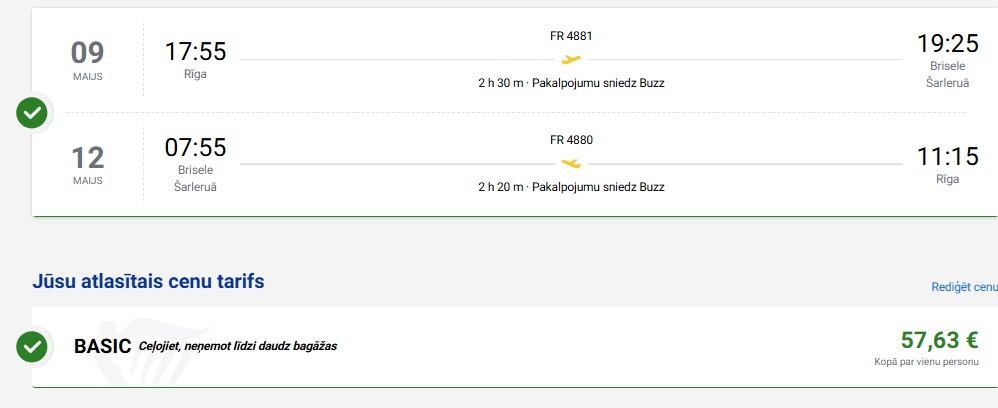The height and width of the screenshot is (408, 998).
Task: Click the green checkmark beside BASIC fare
Action: pyautogui.click(x=32, y=347)
